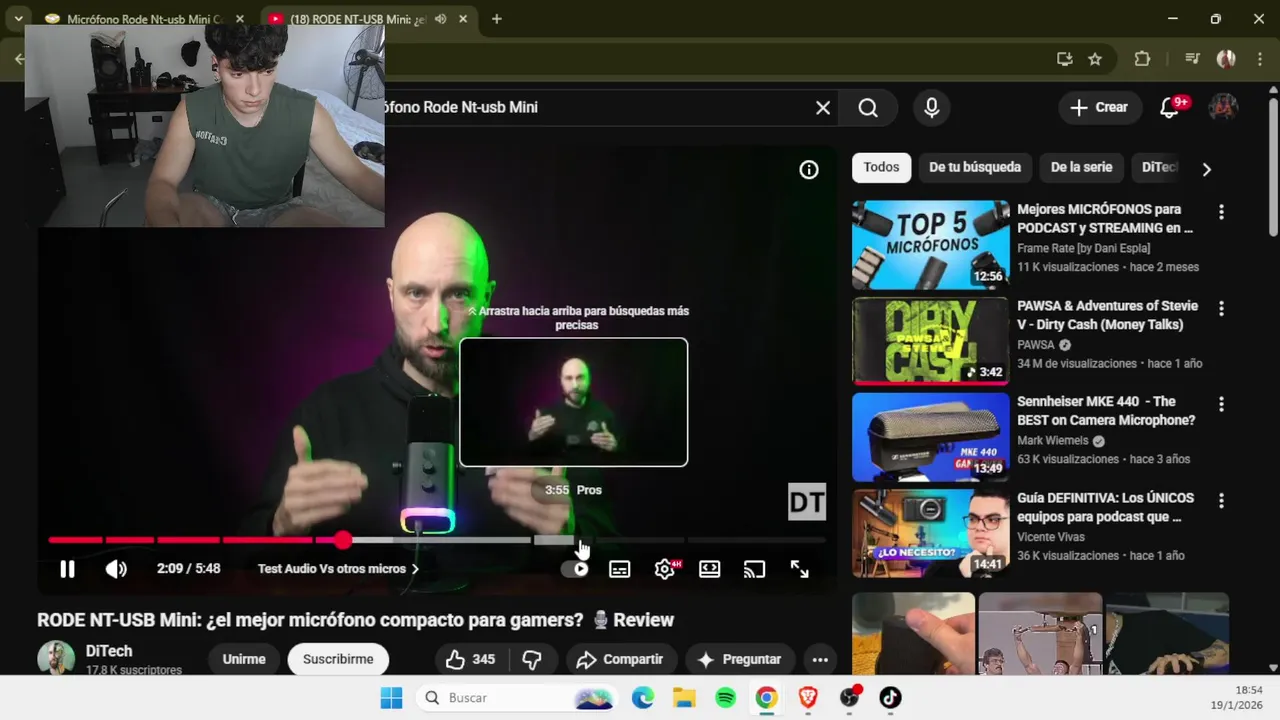Seek using red progress bar scrubber

point(343,540)
